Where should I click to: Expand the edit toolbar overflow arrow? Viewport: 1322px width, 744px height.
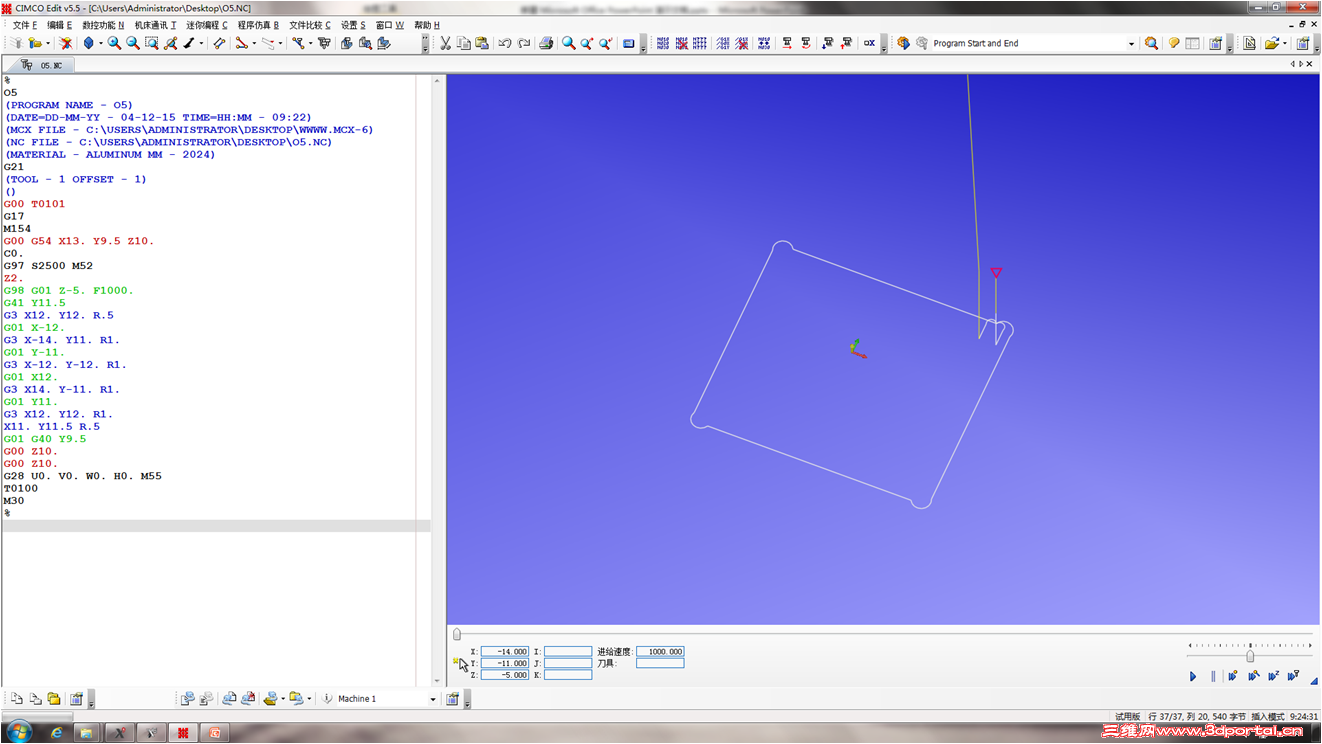point(643,45)
